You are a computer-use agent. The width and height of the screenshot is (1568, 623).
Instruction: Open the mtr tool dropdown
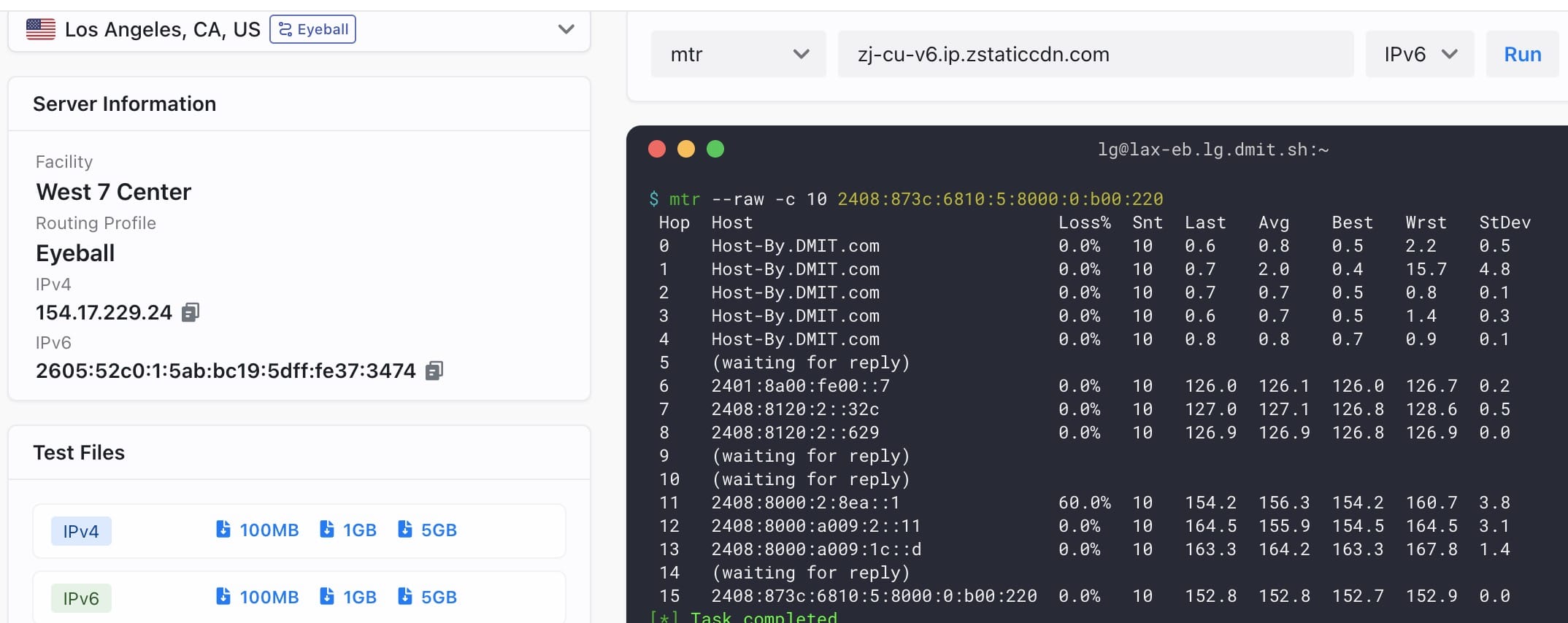pyautogui.click(x=738, y=54)
